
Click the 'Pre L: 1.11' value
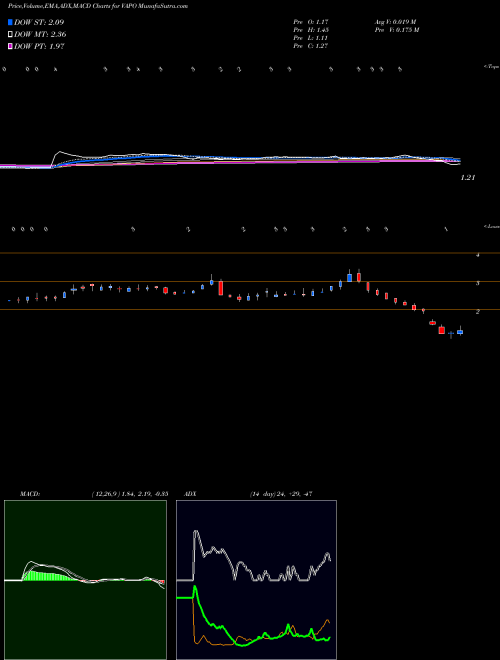point(311,38)
